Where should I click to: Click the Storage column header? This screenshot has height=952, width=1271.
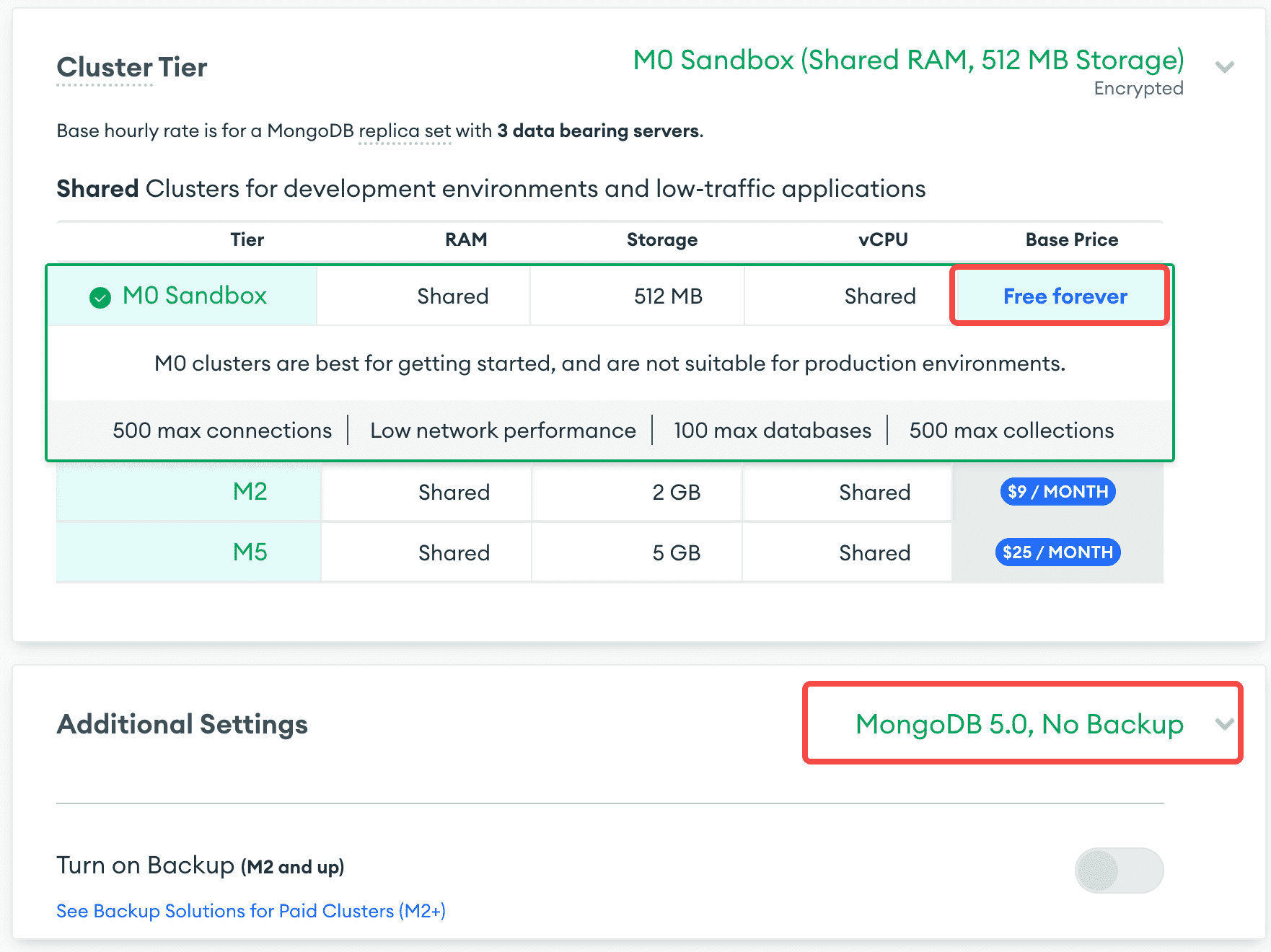tap(661, 239)
